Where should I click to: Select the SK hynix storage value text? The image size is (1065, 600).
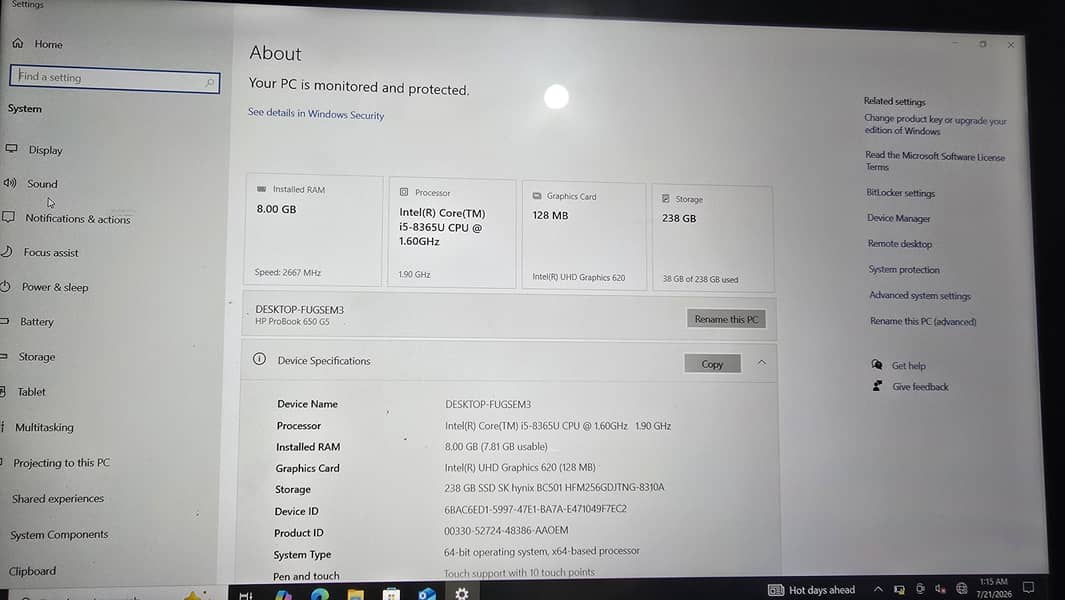[554, 487]
